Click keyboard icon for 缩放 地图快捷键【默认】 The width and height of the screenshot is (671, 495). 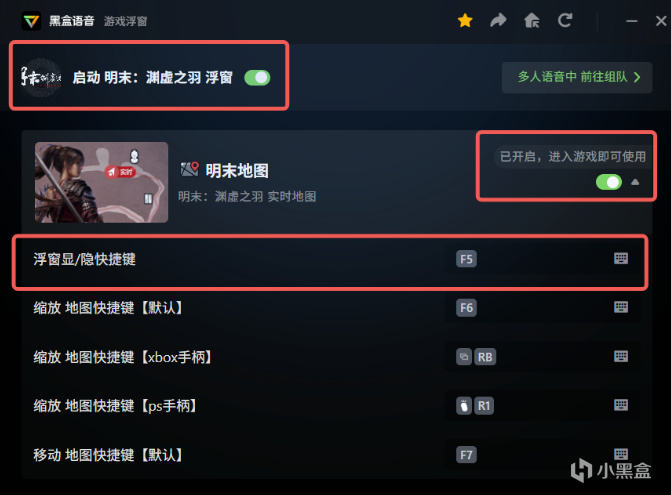621,307
